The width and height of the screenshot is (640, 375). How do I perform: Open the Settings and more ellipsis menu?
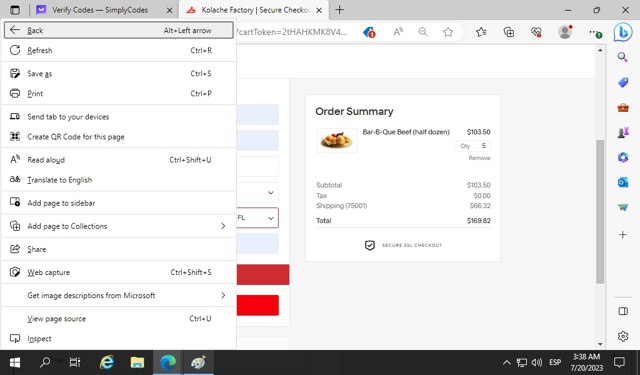[595, 32]
